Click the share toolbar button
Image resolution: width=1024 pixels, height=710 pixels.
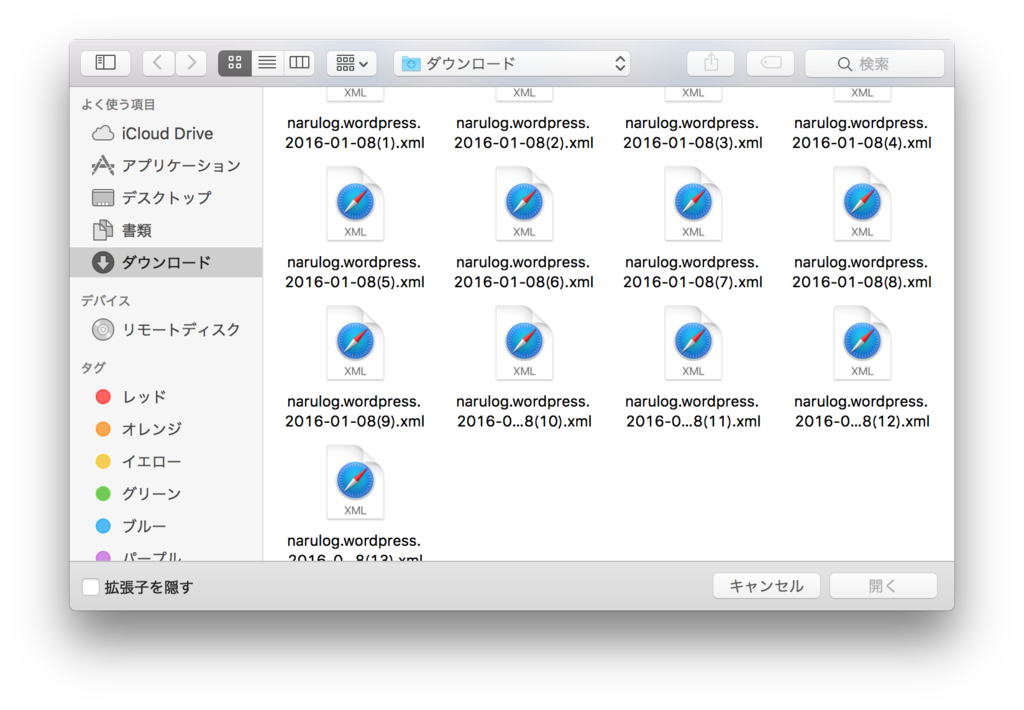pos(711,63)
